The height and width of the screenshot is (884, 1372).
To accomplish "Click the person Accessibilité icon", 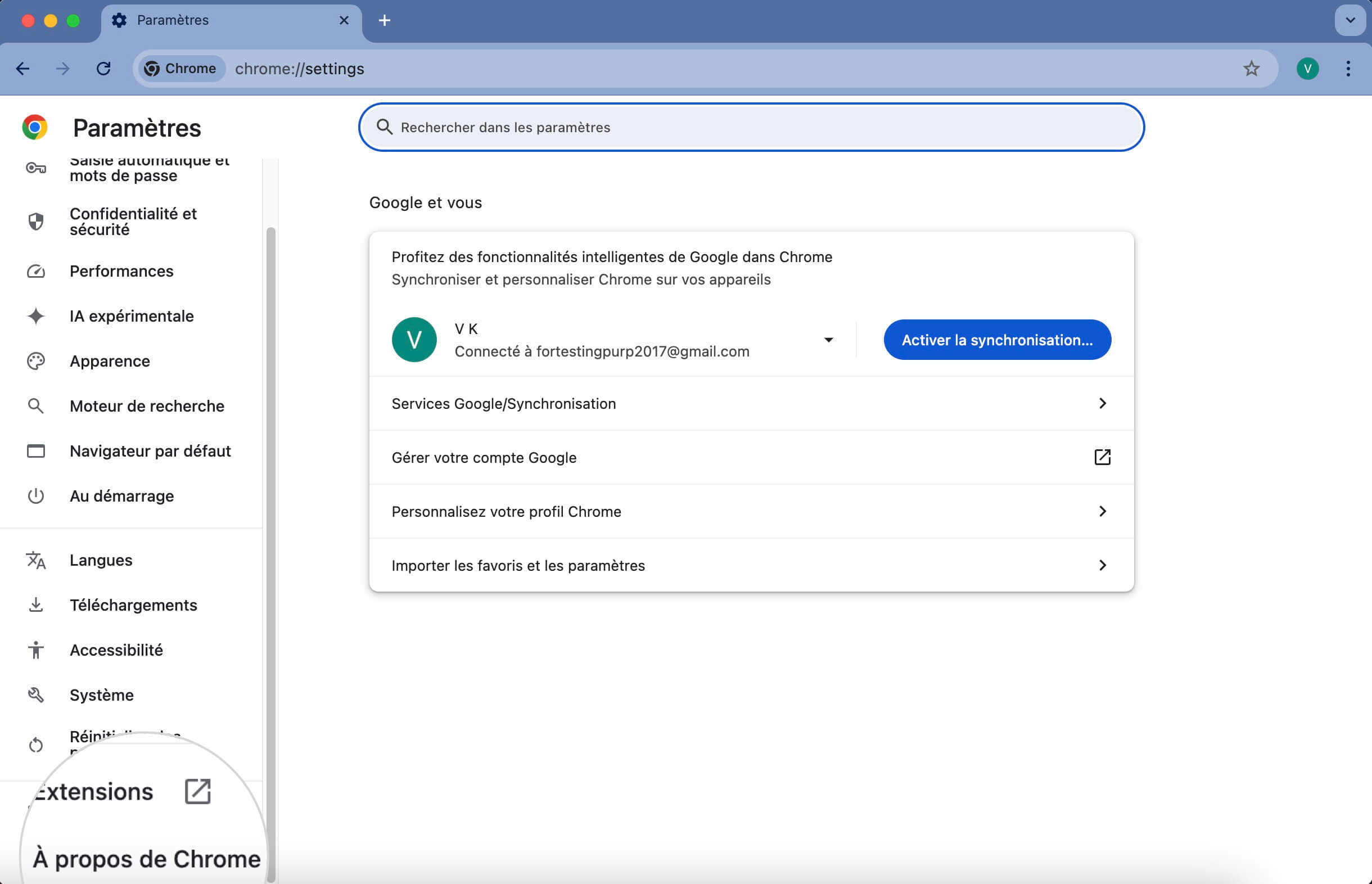I will [35, 651].
